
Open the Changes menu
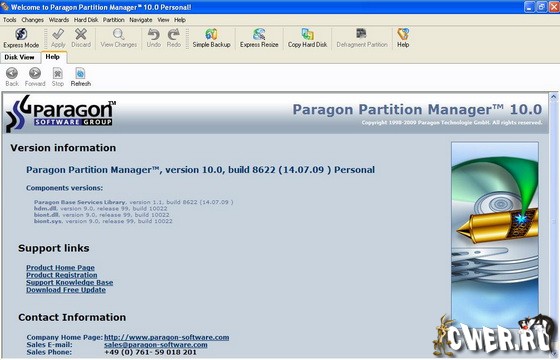[x=32, y=20]
